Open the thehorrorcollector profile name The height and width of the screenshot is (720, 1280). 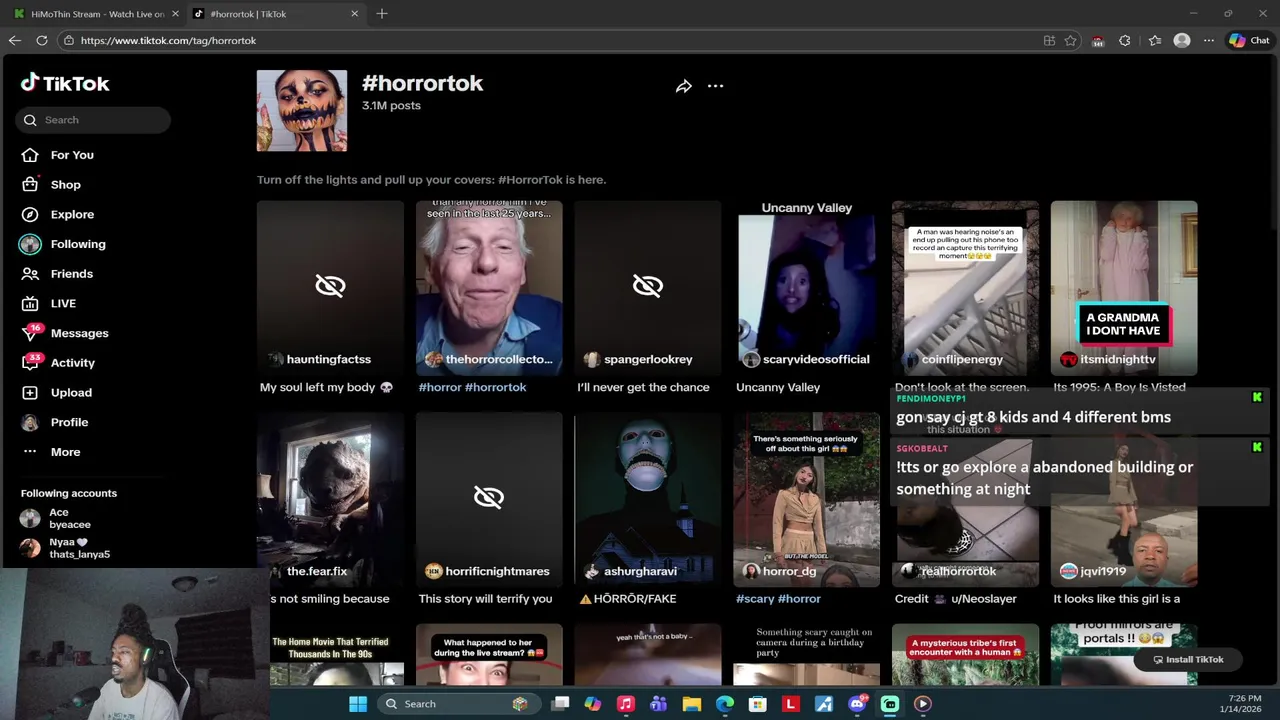click(x=499, y=359)
